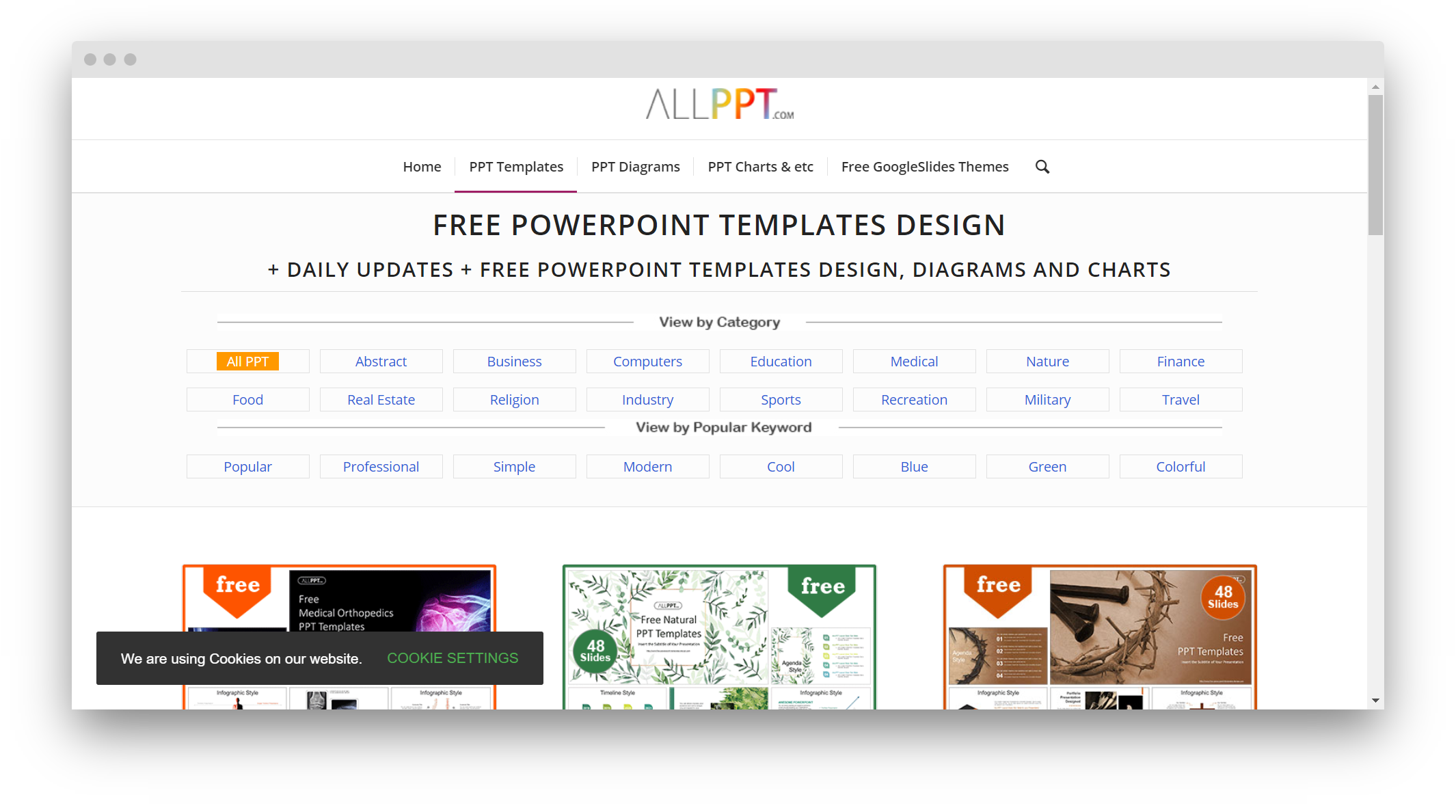Open the PPT Diagrams menu item
This screenshot has height=812, width=1456.
coord(635,167)
